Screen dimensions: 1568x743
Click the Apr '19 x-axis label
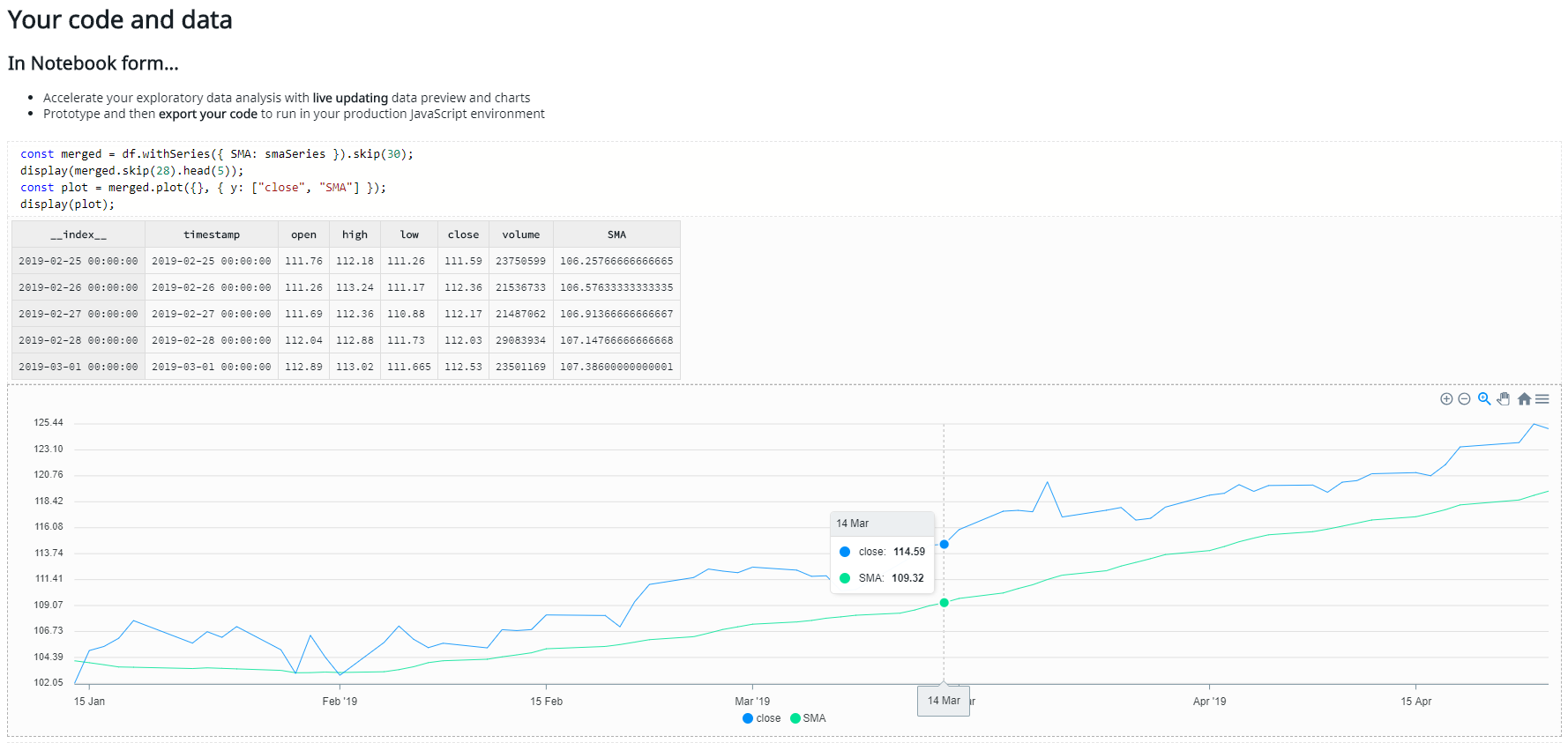(x=1209, y=702)
